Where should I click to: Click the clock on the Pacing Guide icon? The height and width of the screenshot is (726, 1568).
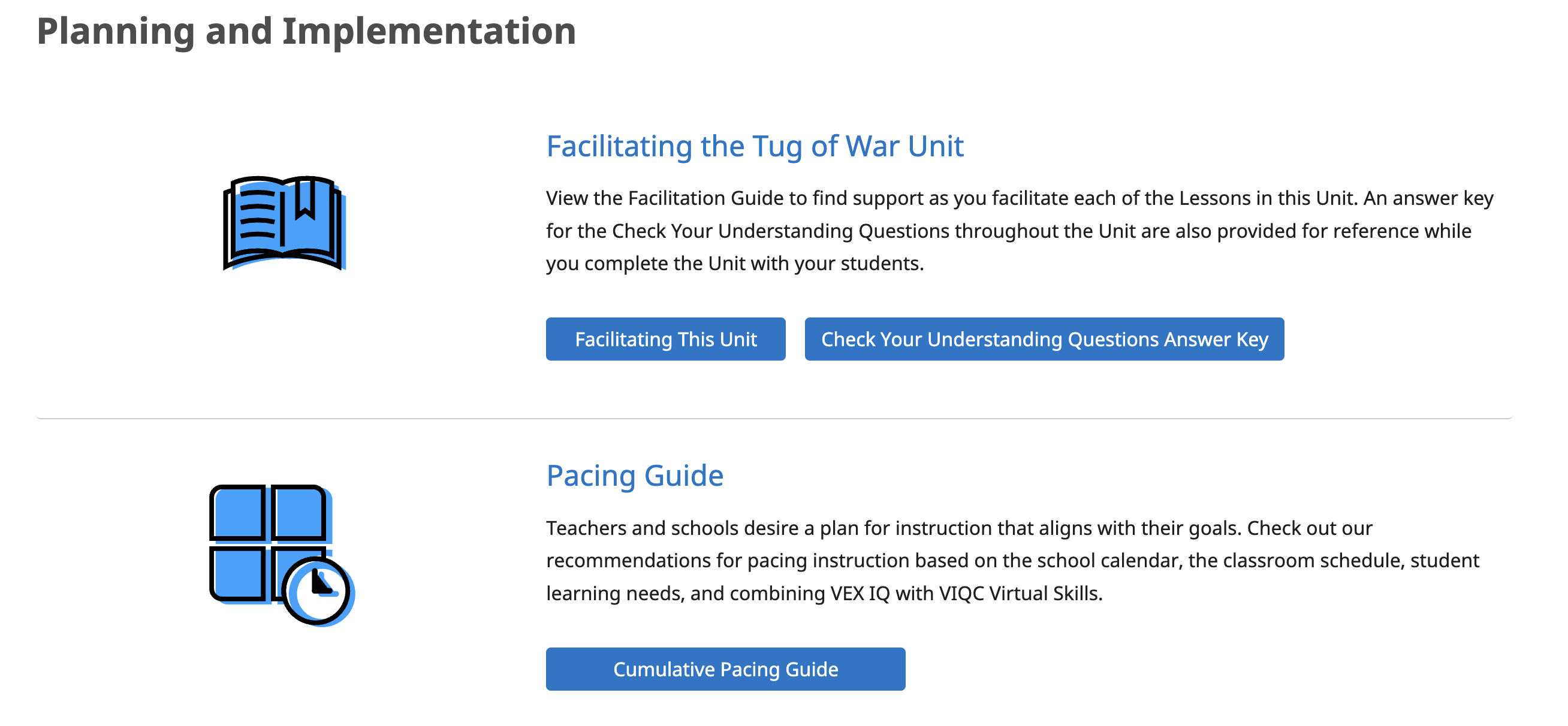(317, 591)
